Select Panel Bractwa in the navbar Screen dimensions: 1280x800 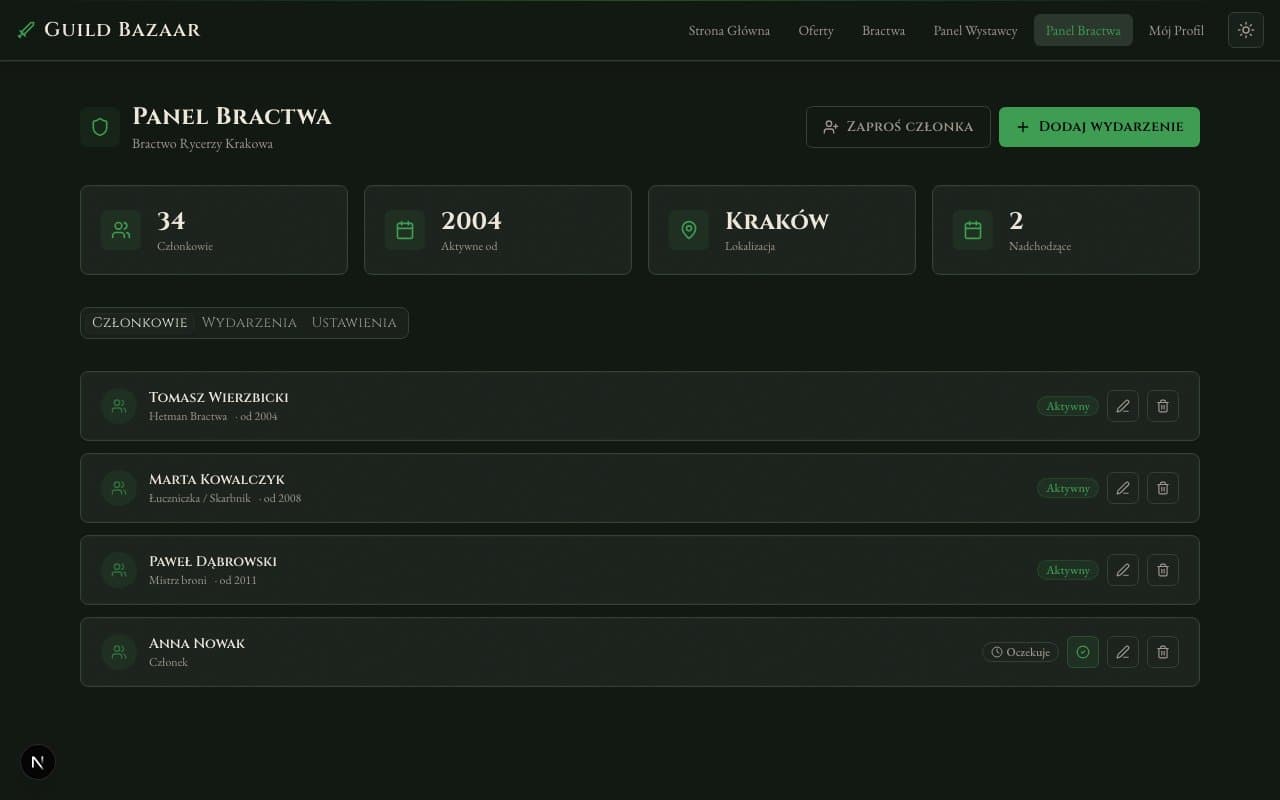click(x=1083, y=30)
